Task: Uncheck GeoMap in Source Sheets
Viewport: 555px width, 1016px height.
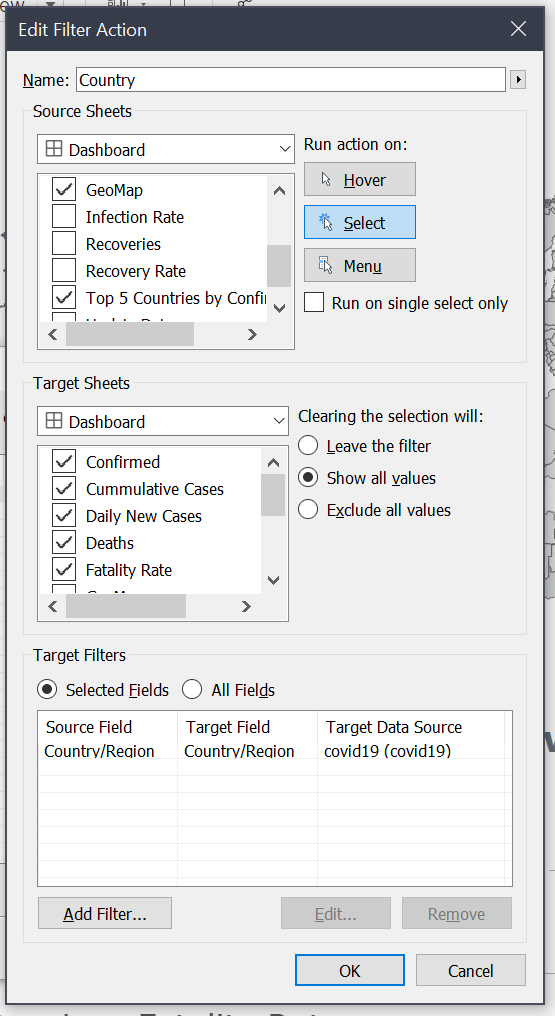Action: (63, 190)
